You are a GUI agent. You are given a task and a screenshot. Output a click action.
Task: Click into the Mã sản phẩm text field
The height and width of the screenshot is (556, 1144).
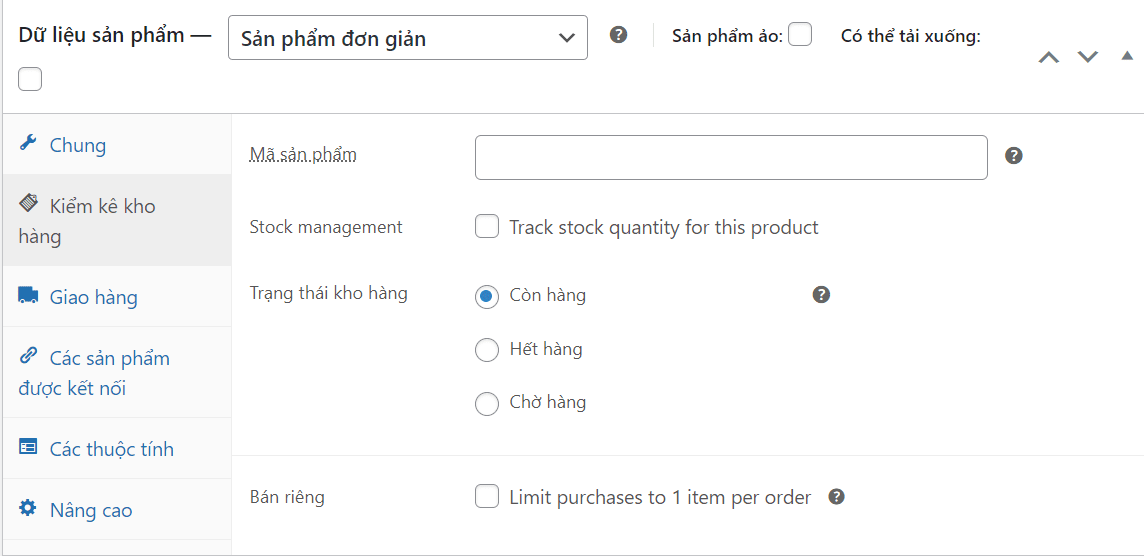click(x=731, y=157)
